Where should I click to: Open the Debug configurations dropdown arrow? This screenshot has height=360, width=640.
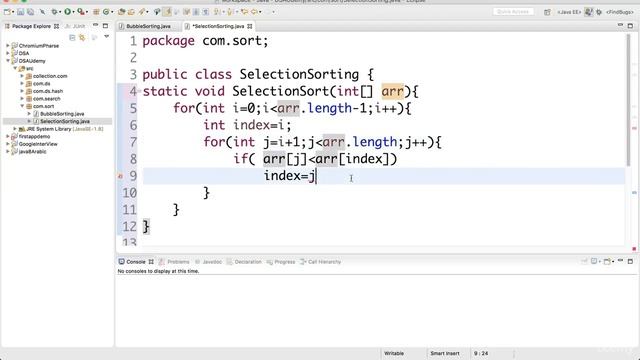[60, 12]
